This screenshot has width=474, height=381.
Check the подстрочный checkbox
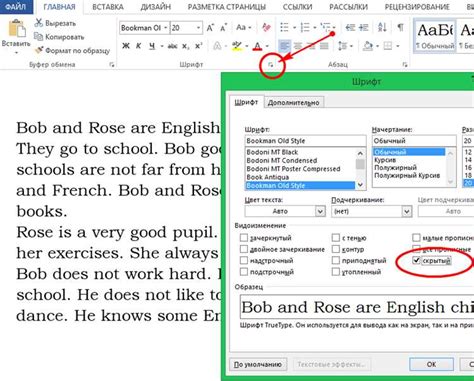coord(244,272)
